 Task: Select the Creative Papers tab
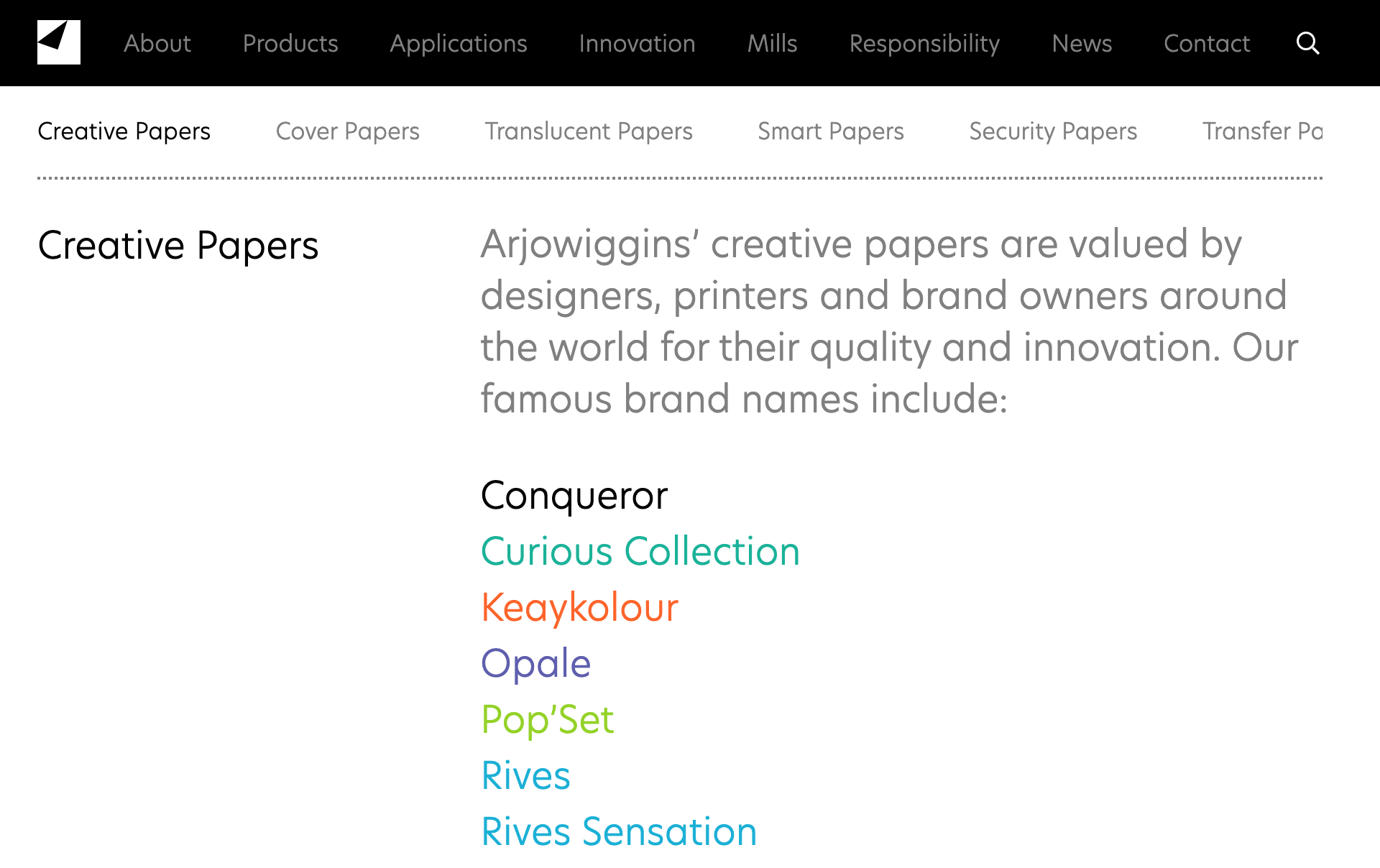point(124,131)
